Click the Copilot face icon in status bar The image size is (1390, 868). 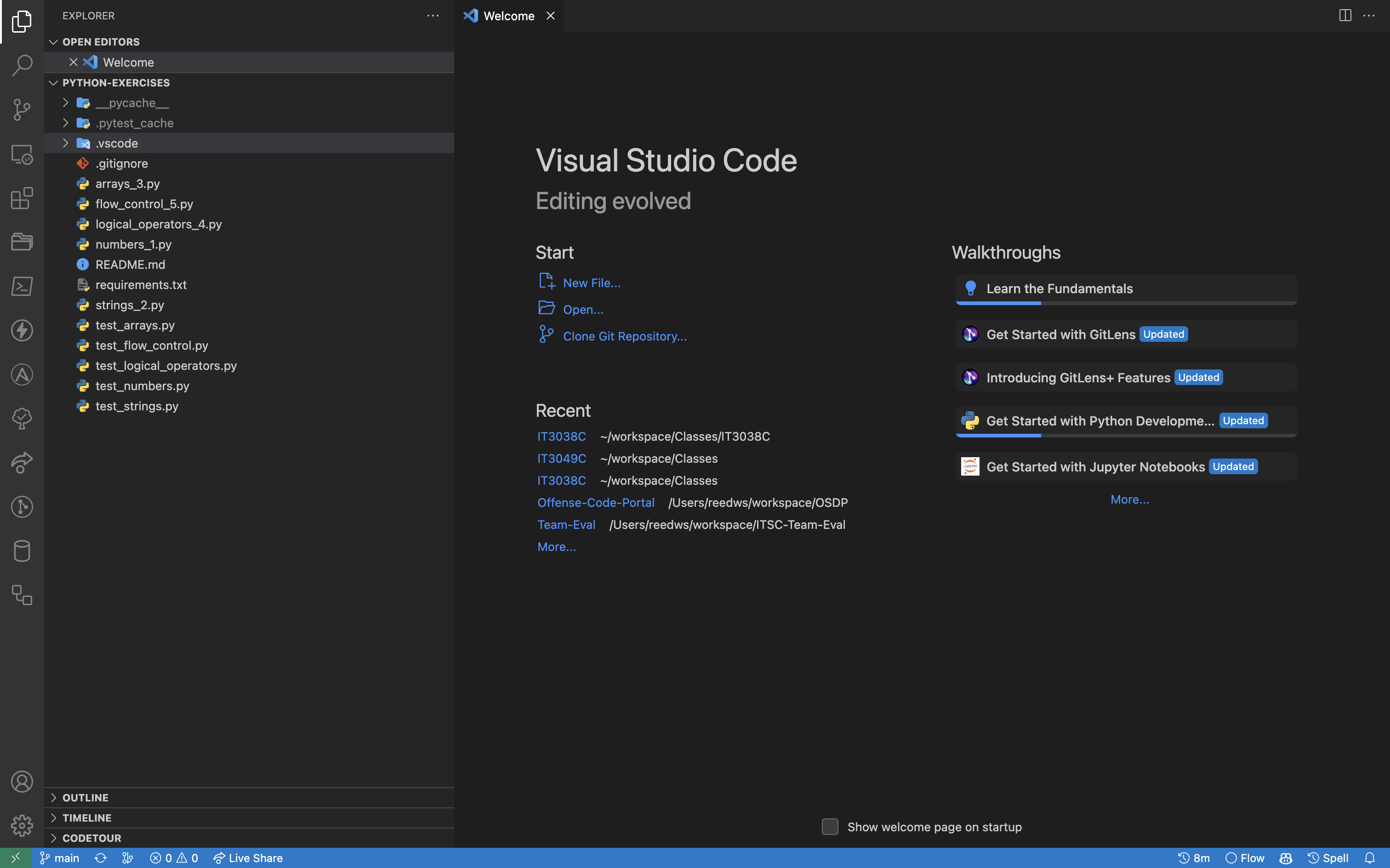click(x=1286, y=858)
